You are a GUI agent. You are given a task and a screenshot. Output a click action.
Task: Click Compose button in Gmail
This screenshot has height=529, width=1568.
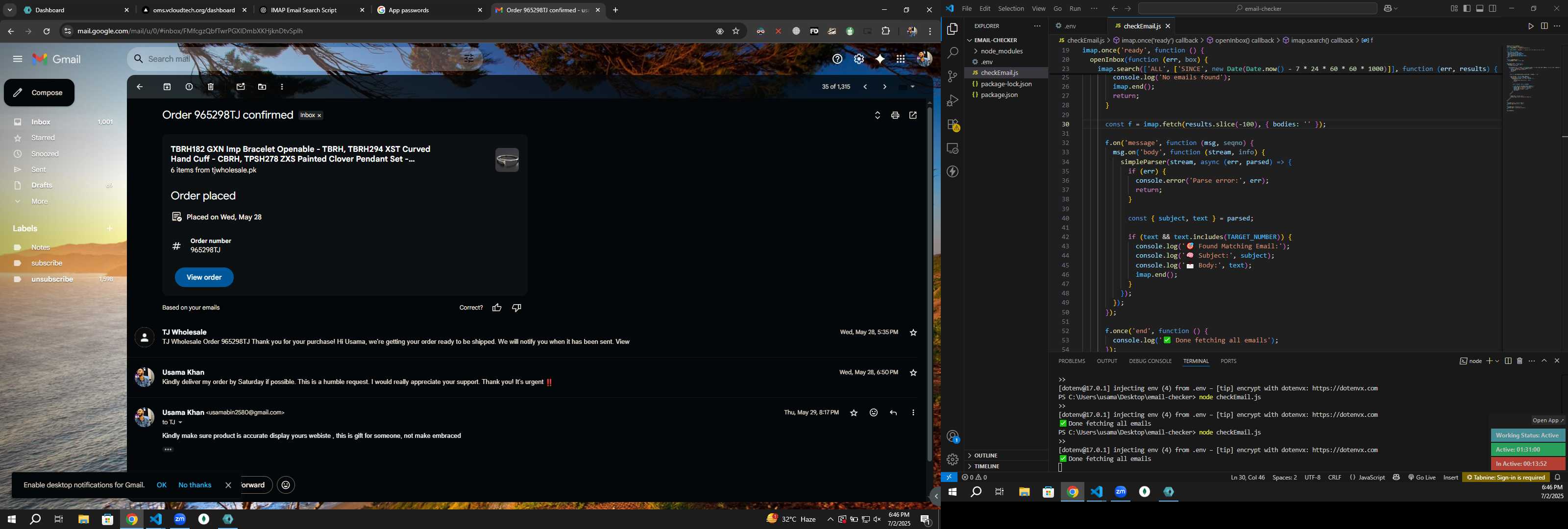click(x=39, y=93)
